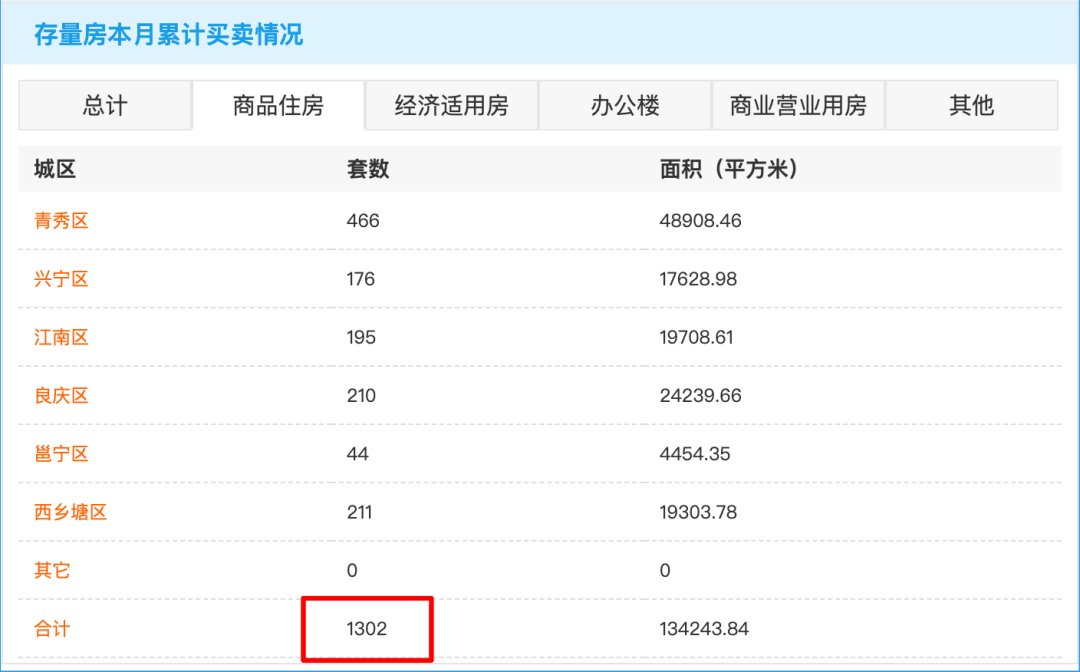Click the area value 17628.98
This screenshot has width=1080, height=672.
coord(698,279)
